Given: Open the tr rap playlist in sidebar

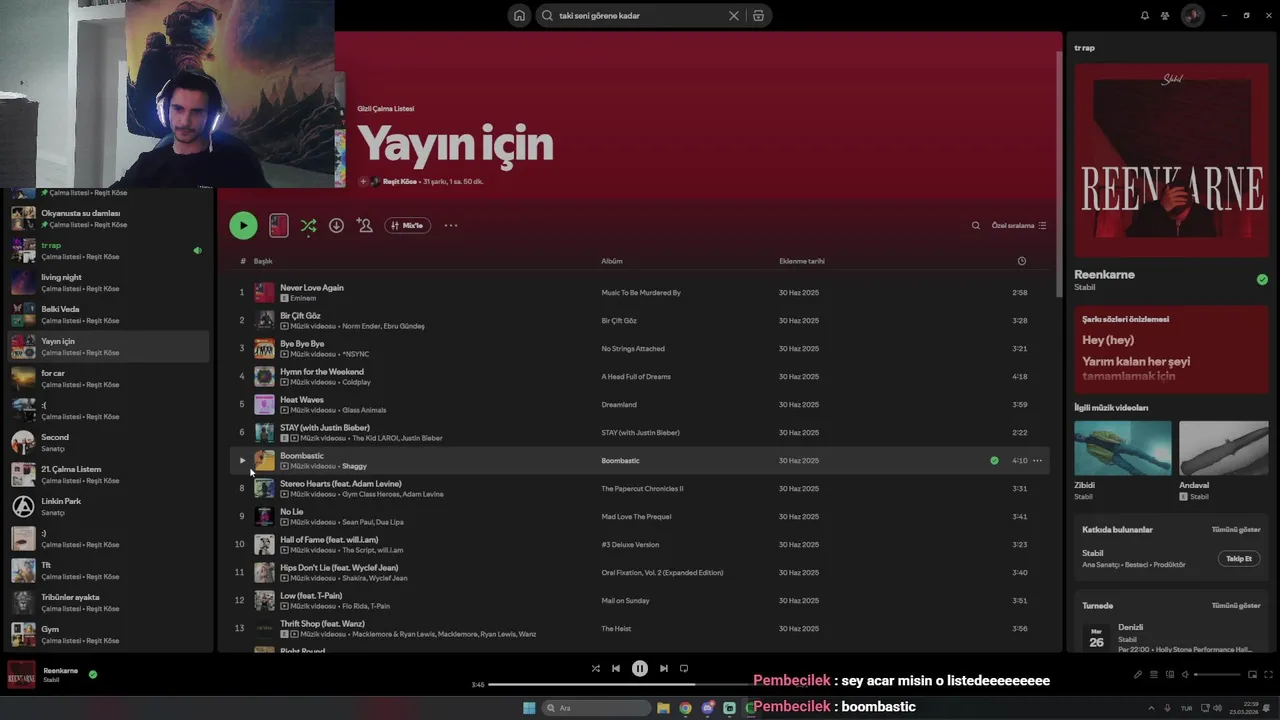Looking at the screenshot, I should click(108, 250).
